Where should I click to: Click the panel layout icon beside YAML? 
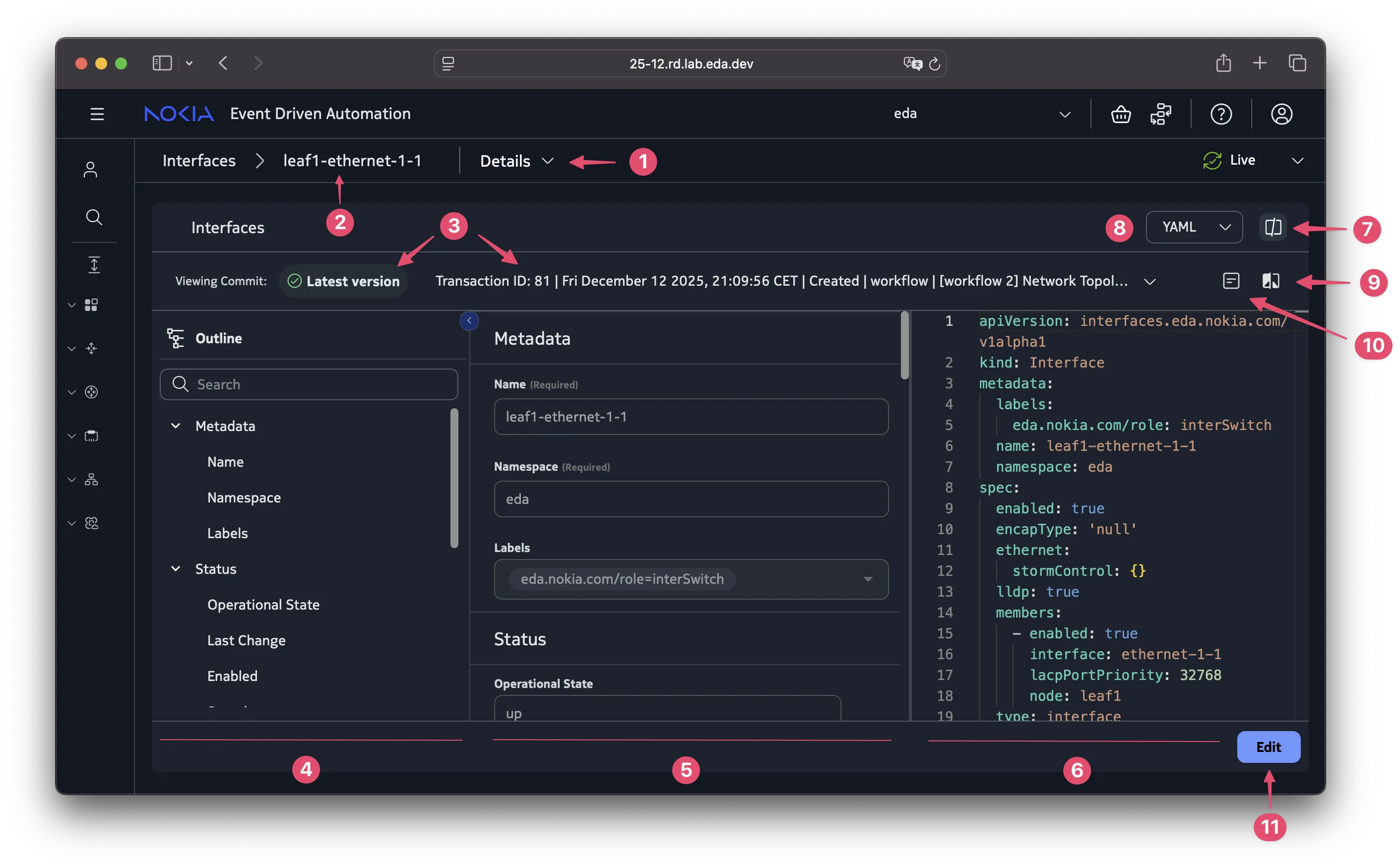point(1273,227)
